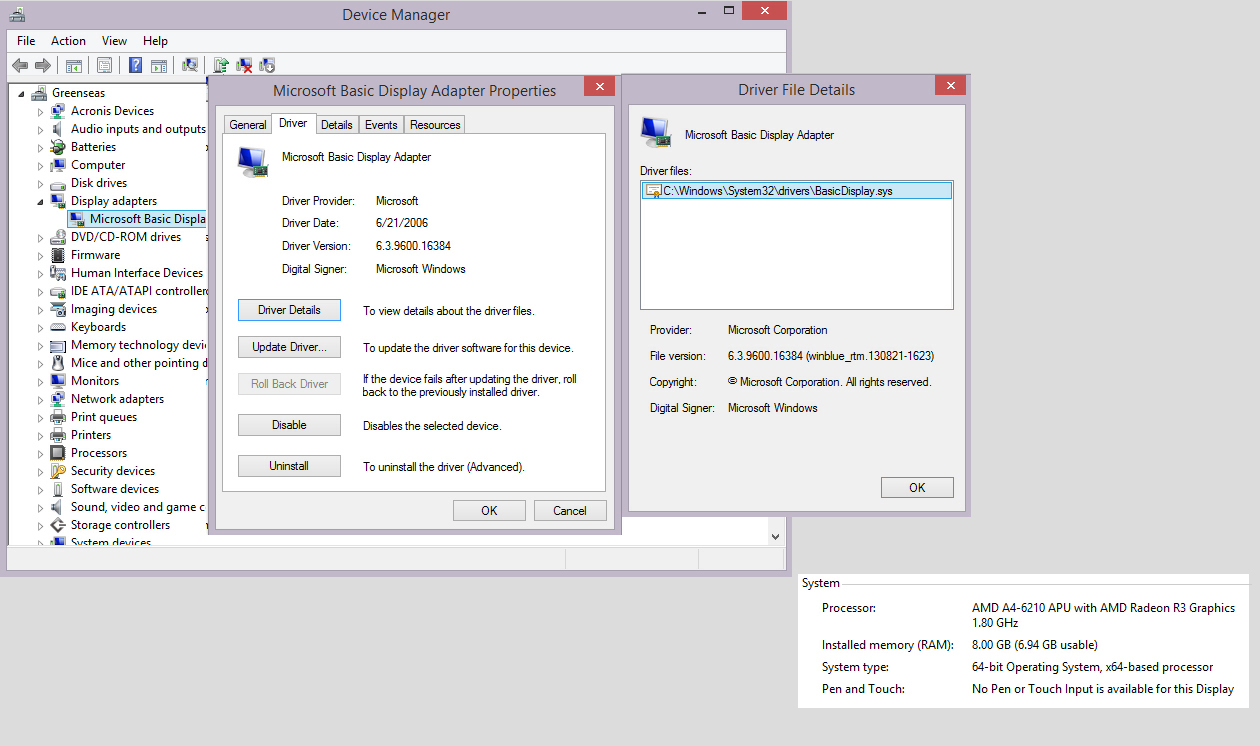
Task: Expand the Computer node arrow
Action: [41, 165]
